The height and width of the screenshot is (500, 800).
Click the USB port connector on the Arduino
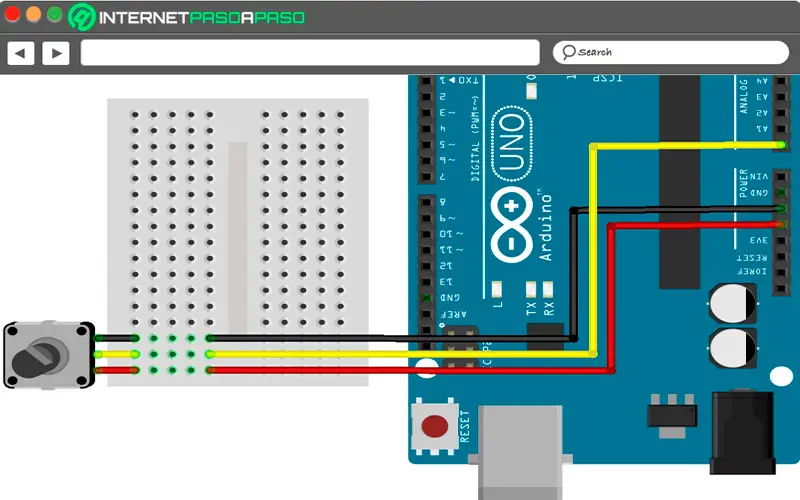click(520, 452)
